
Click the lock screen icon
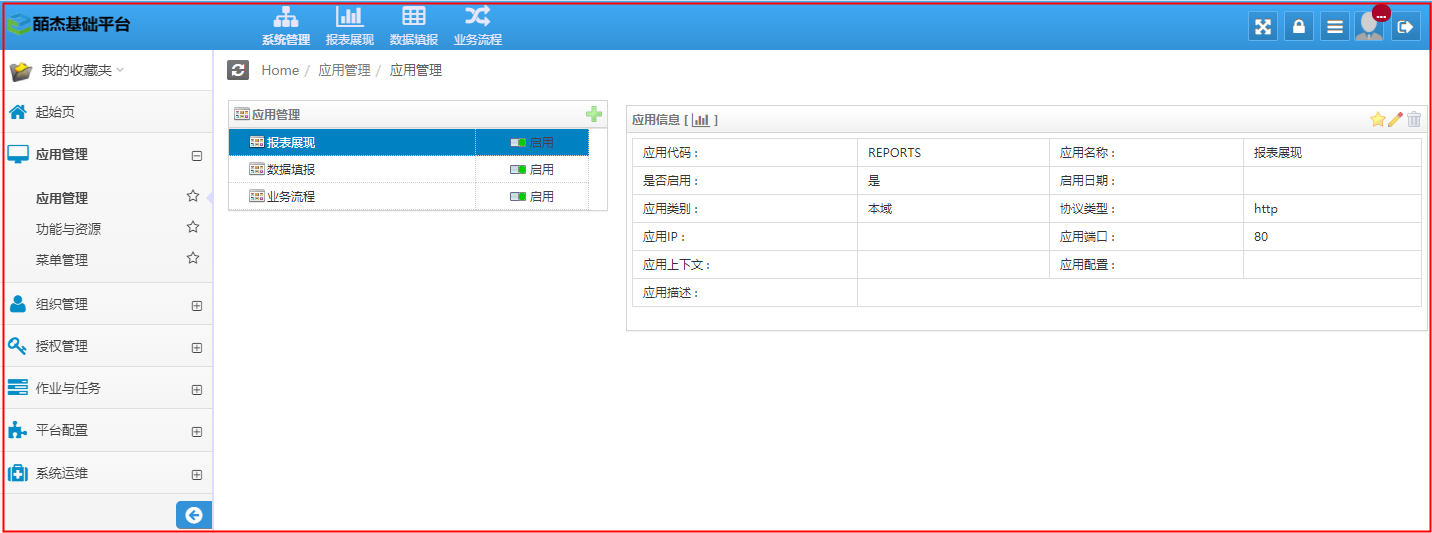pyautogui.click(x=1299, y=27)
